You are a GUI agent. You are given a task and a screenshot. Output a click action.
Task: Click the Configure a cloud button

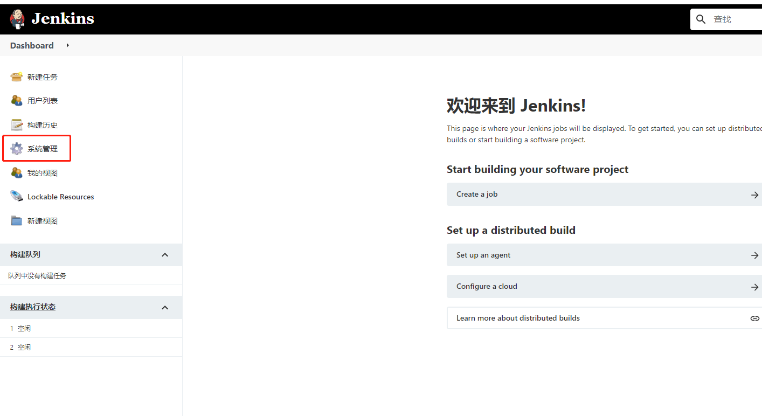click(604, 287)
